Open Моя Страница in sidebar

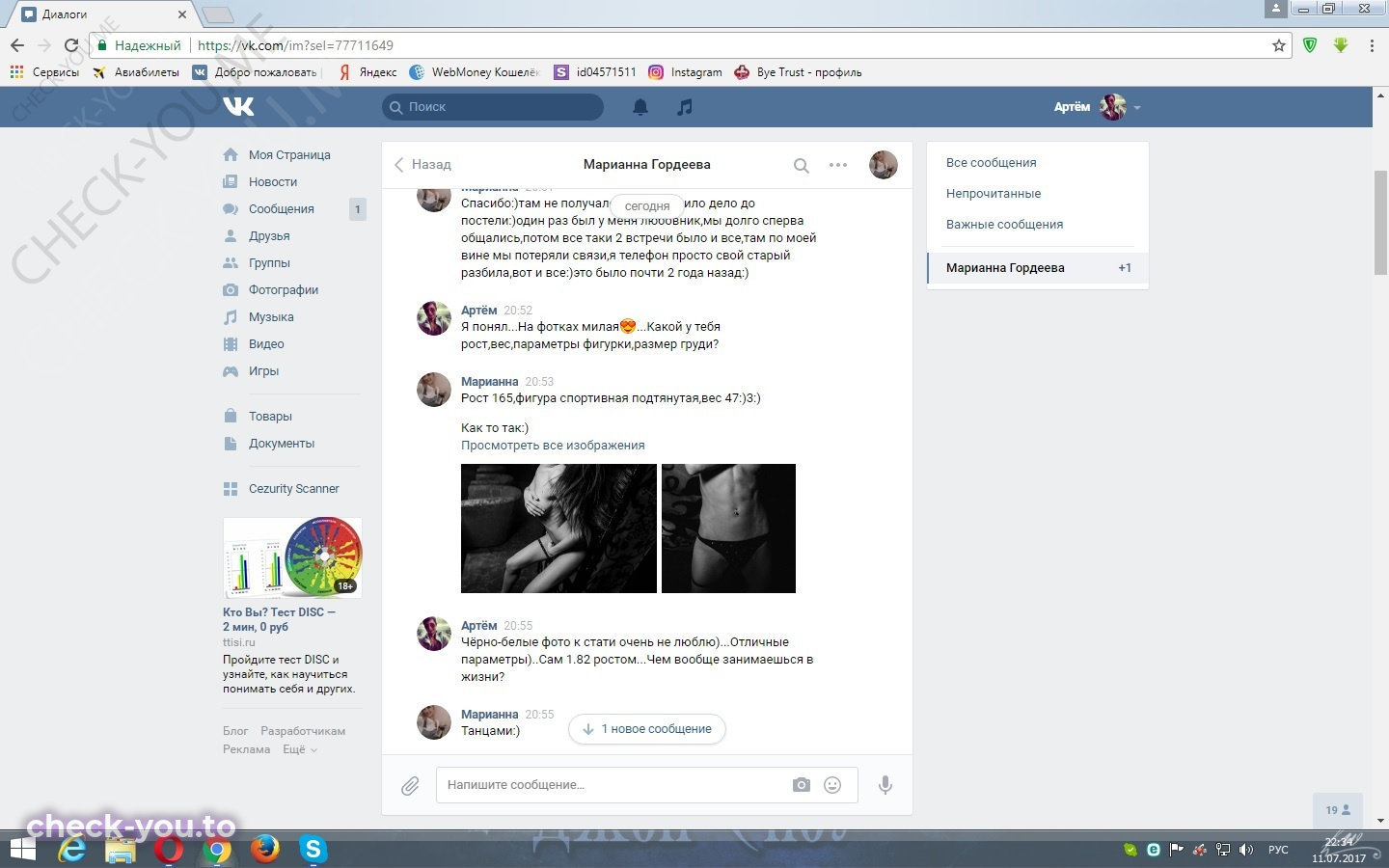click(289, 154)
